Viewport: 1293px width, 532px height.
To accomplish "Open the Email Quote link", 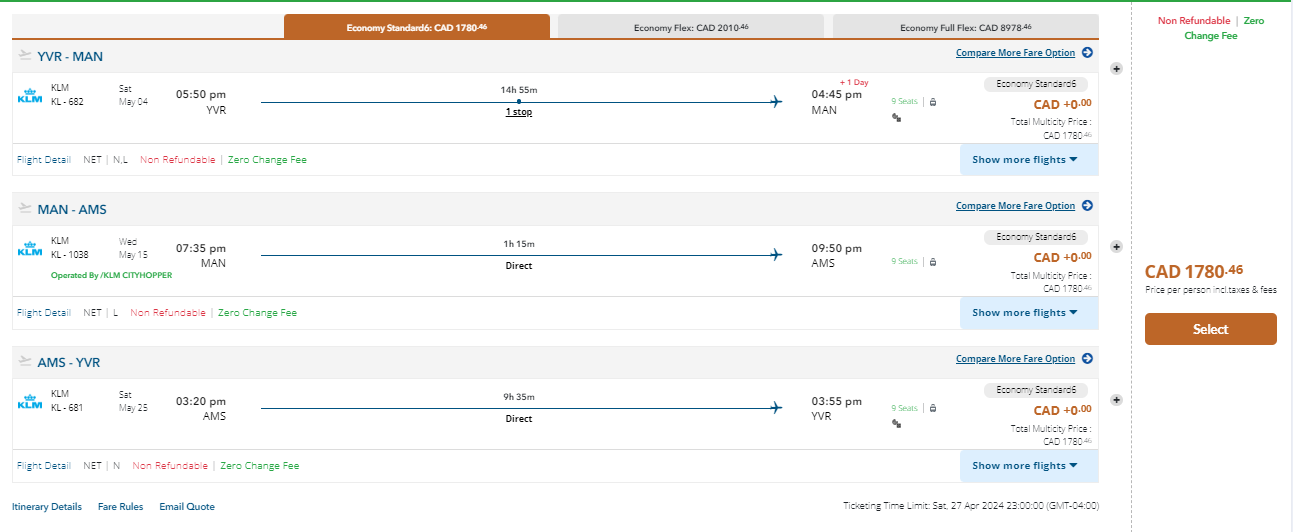I will point(187,507).
